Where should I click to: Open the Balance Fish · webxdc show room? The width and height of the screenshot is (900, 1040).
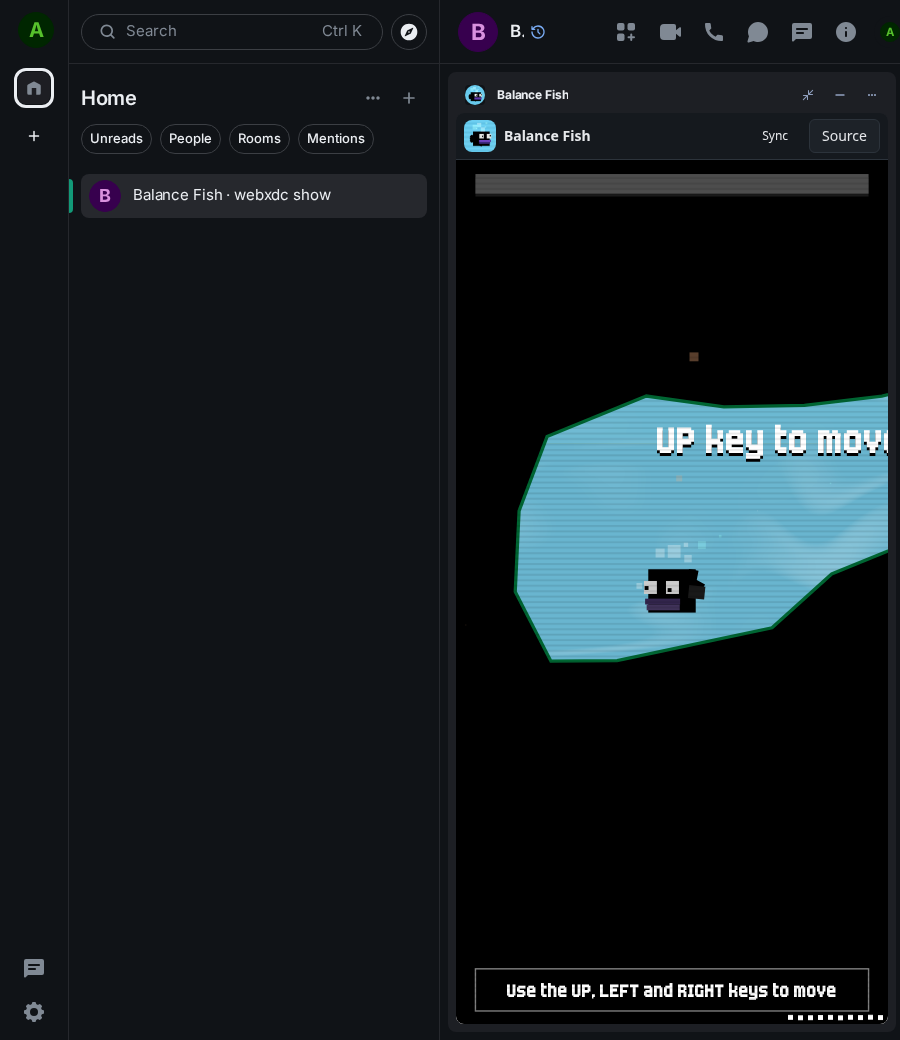254,196
